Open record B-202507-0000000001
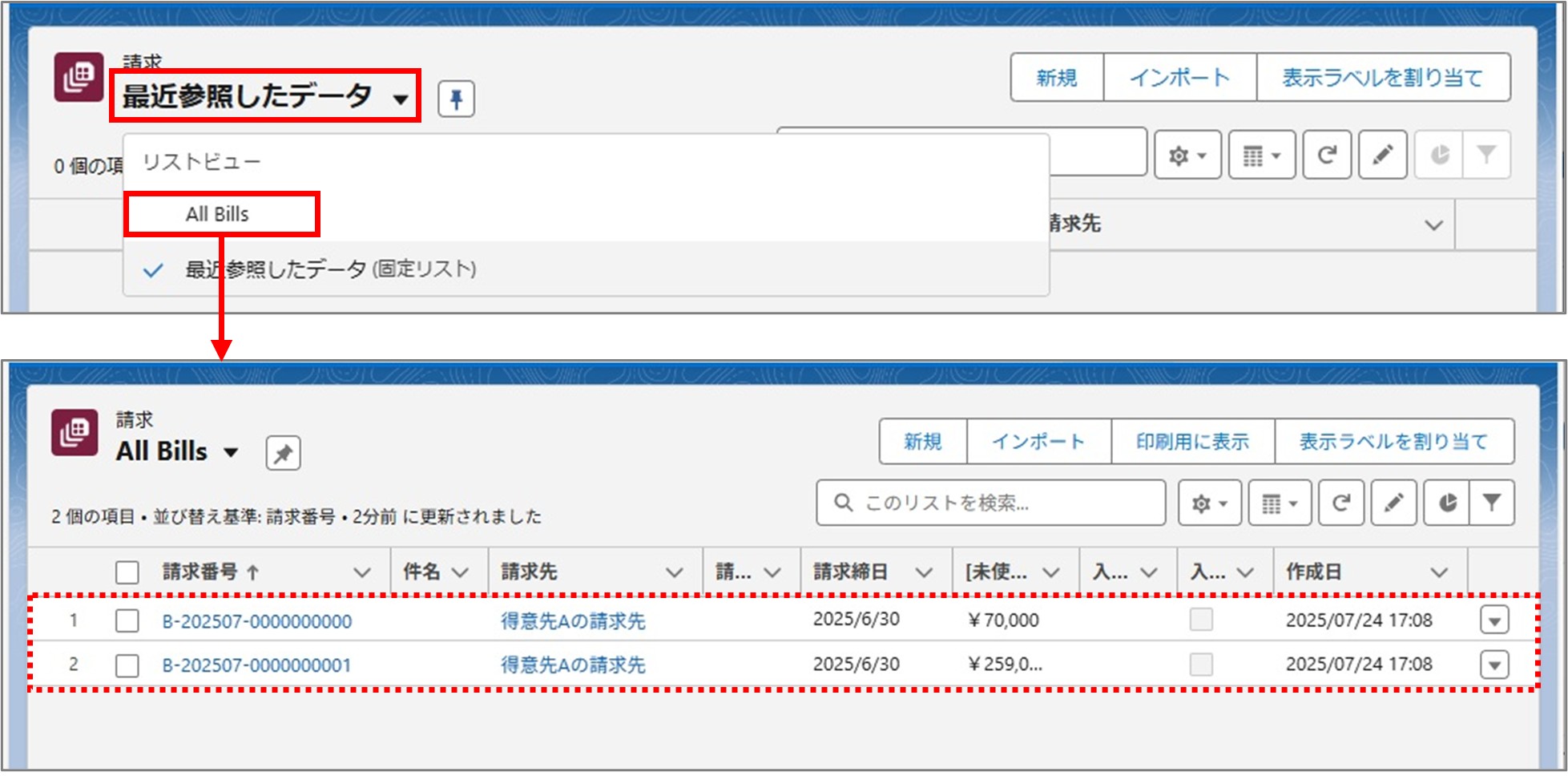The image size is (1568, 776). tap(256, 664)
